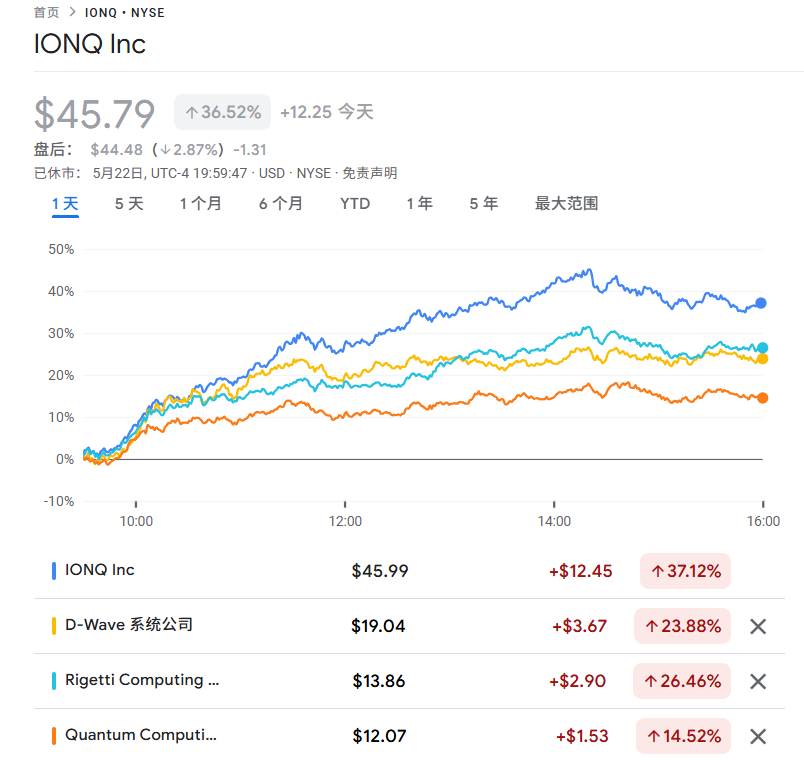Viewport: 804px width, 760px height.
Task: Click the cyan endpoint dot on the chart line
Action: coord(762,347)
